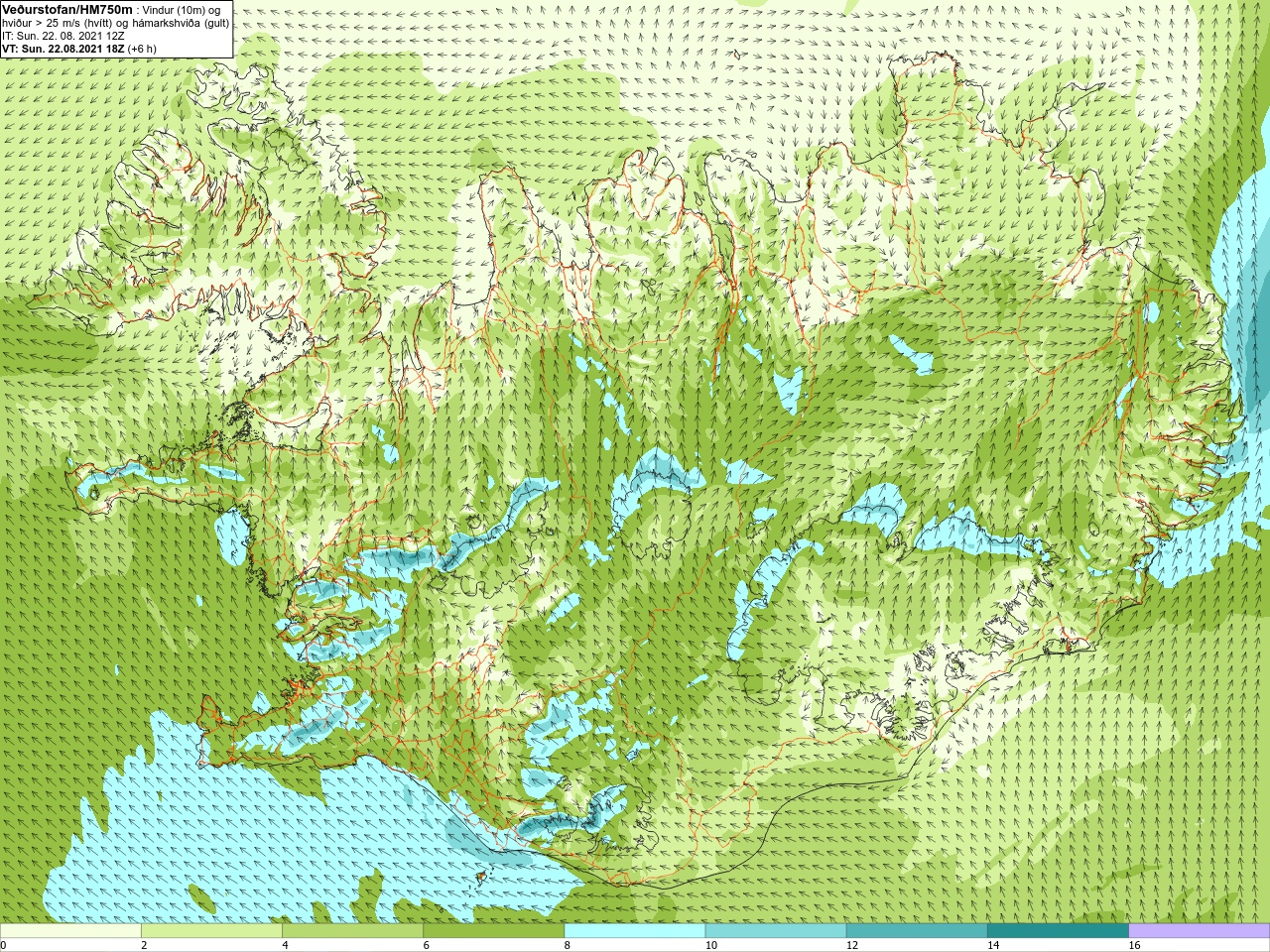Screen dimensions: 1270x952
Task: Select the 8–10 m/s light cyan legend swatch
Action: [635, 931]
